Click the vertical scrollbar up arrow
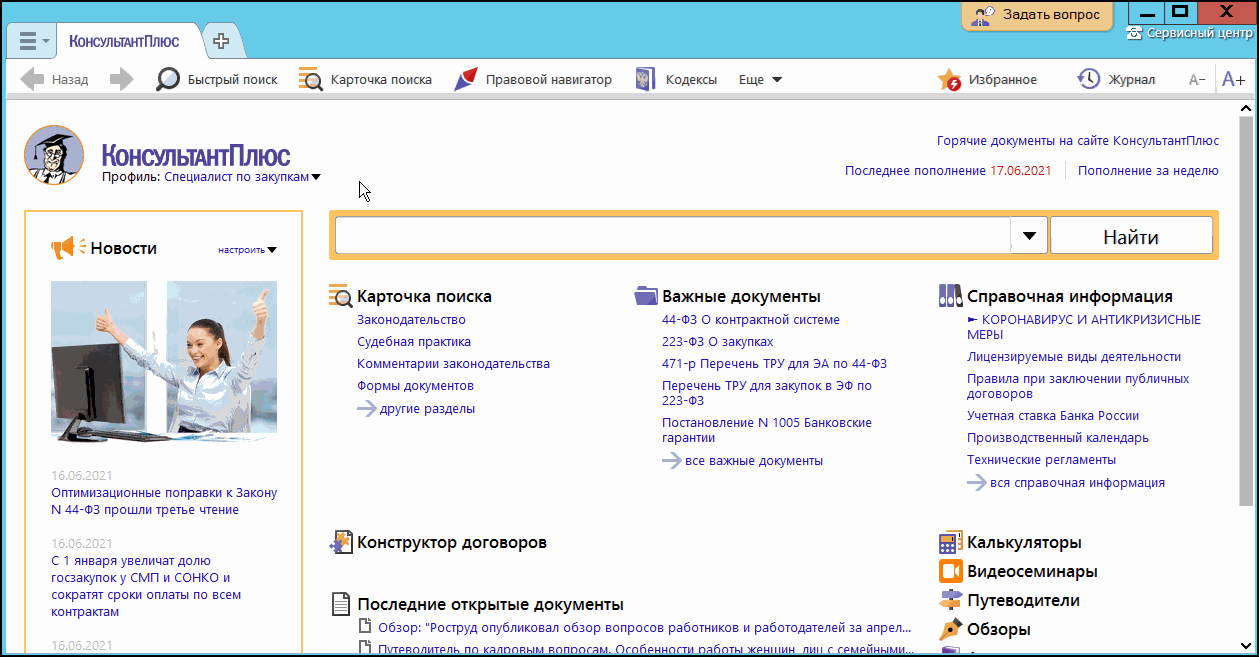This screenshot has height=657, width=1259. [1244, 108]
